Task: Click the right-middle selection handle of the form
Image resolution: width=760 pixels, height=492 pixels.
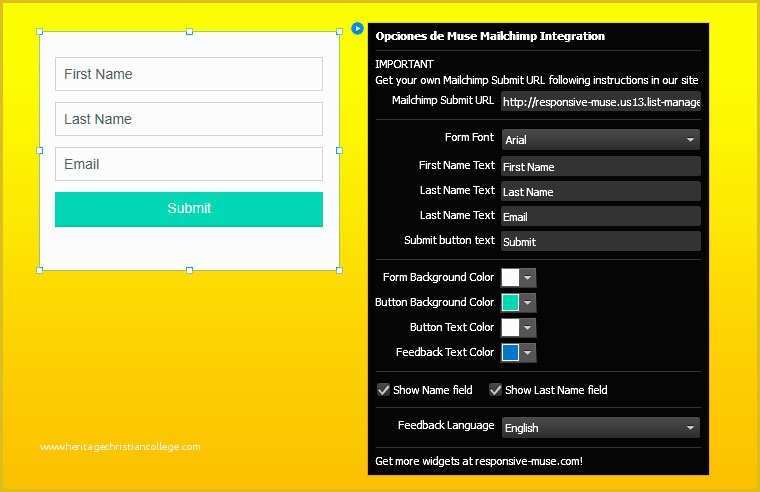Action: tap(339, 151)
